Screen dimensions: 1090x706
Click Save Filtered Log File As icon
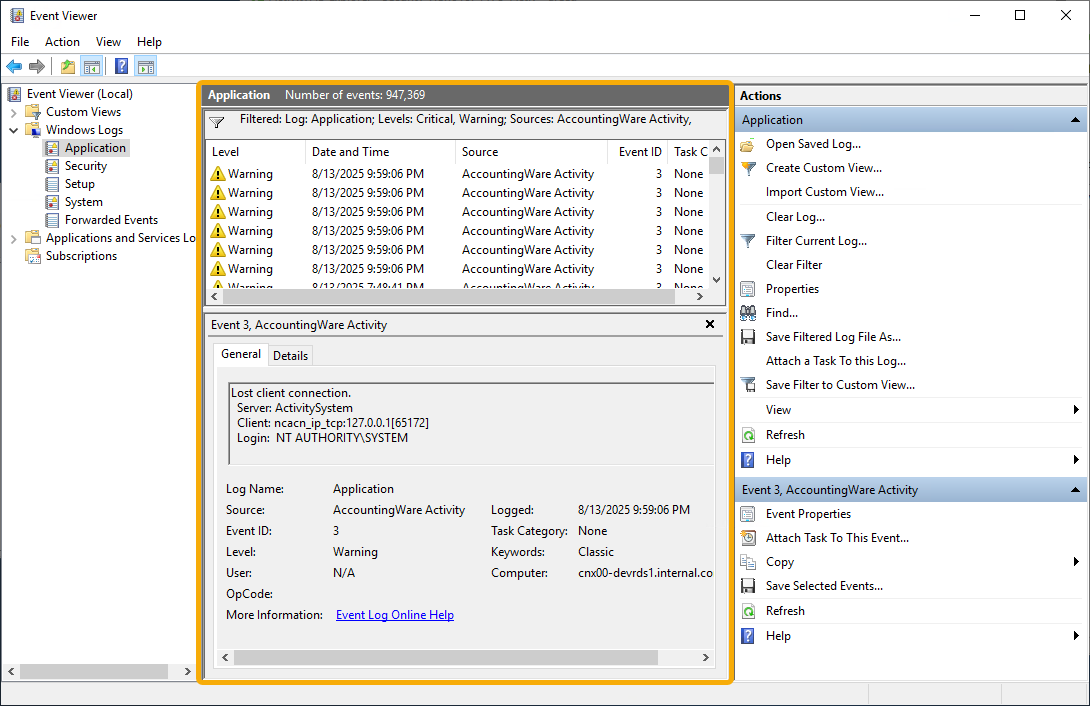748,337
